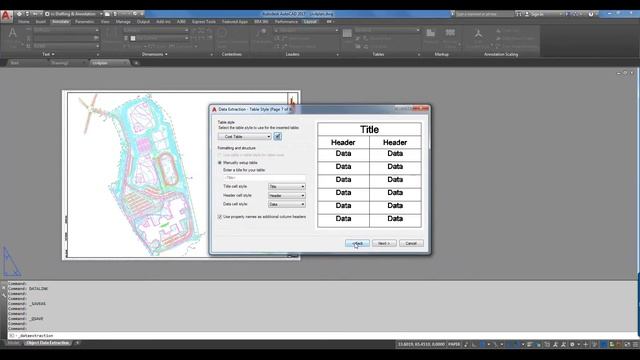This screenshot has height=360, width=640.
Task: Click the Annotation Scaling large scale icon
Action: click(x=478, y=34)
